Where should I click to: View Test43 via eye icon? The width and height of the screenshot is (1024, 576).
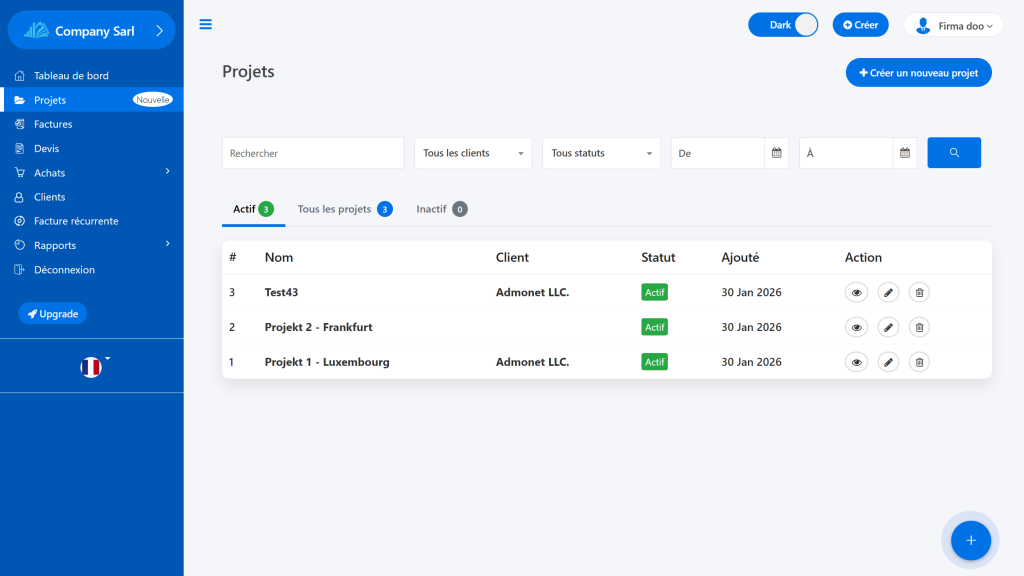pos(856,292)
